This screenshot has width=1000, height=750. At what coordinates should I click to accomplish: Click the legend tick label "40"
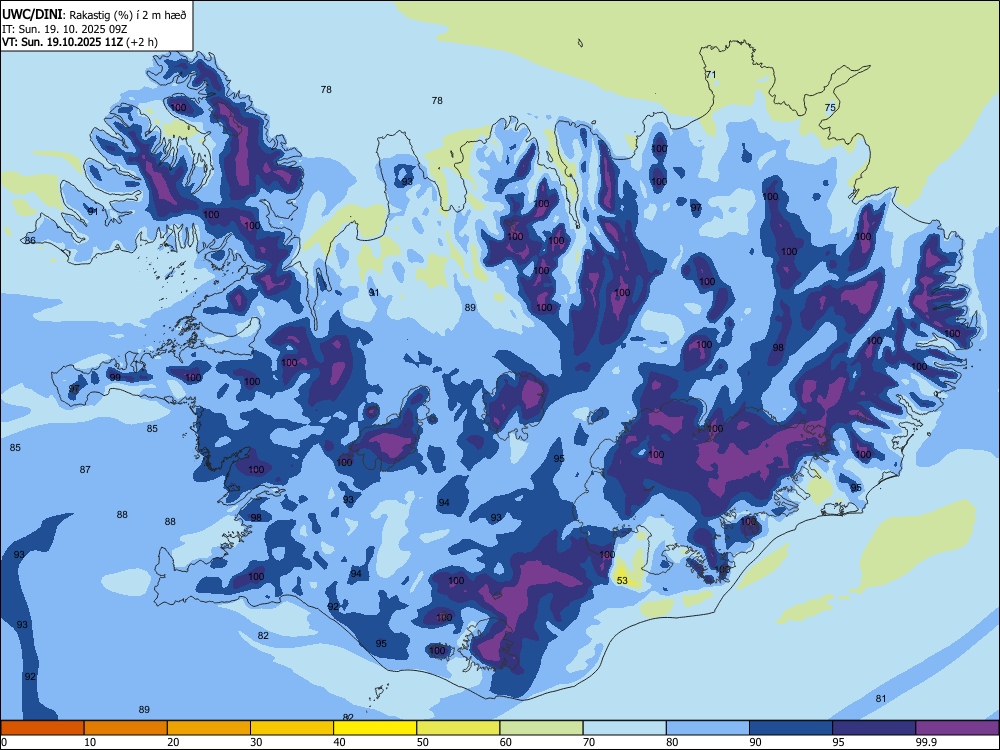(339, 742)
